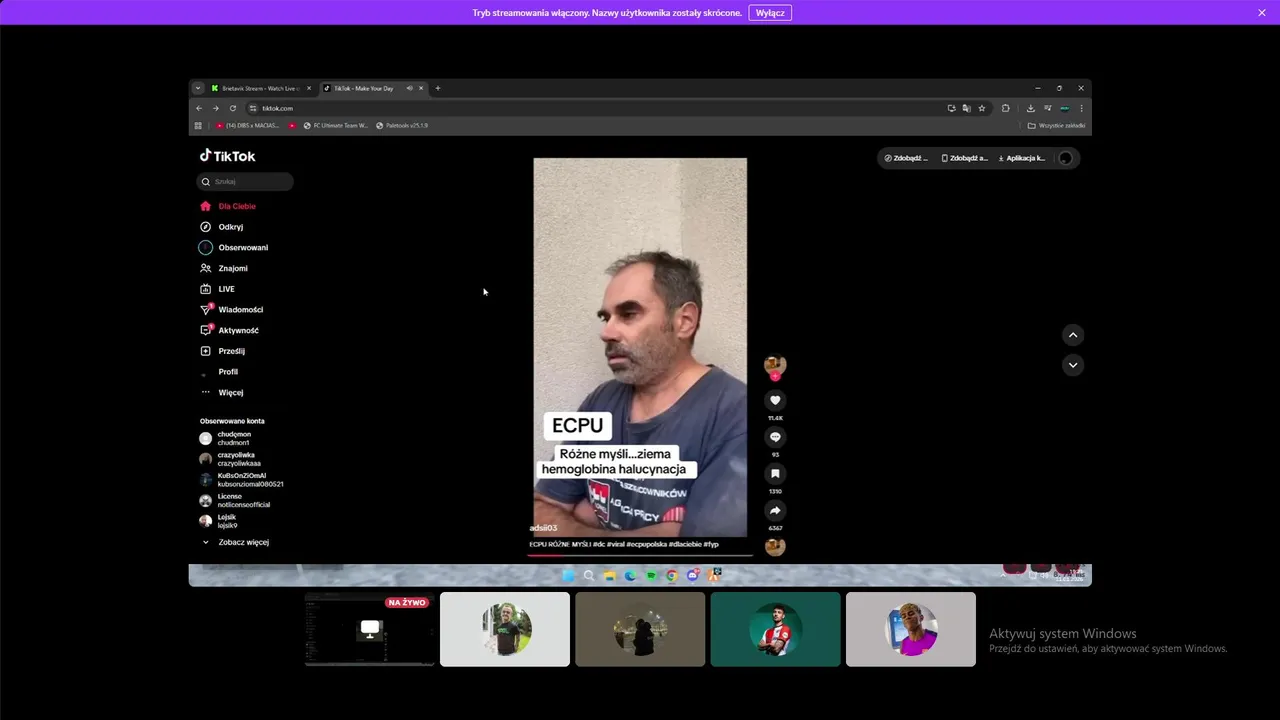The width and height of the screenshot is (1280, 720).
Task: Open Spotify in shared screen taskbar
Action: click(651, 575)
